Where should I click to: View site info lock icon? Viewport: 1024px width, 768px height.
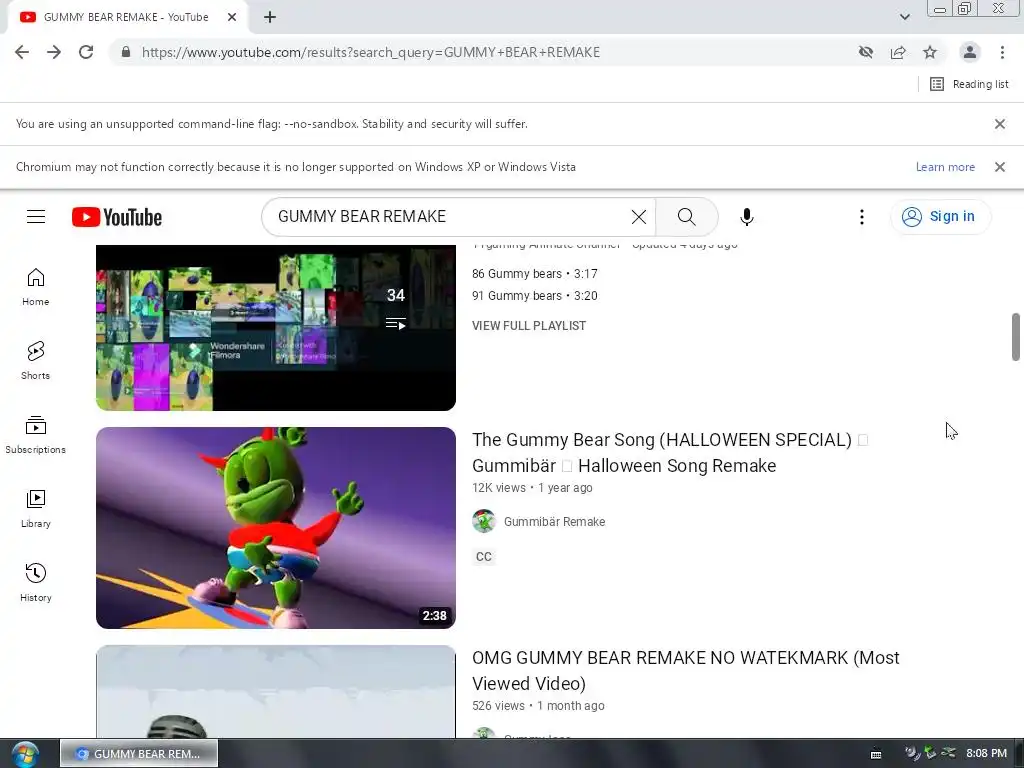tap(126, 52)
